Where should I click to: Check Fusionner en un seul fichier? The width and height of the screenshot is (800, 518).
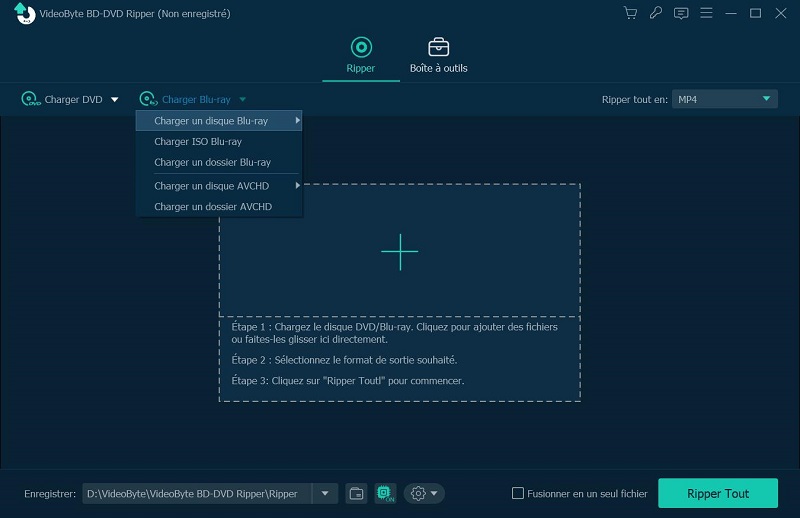[518, 493]
